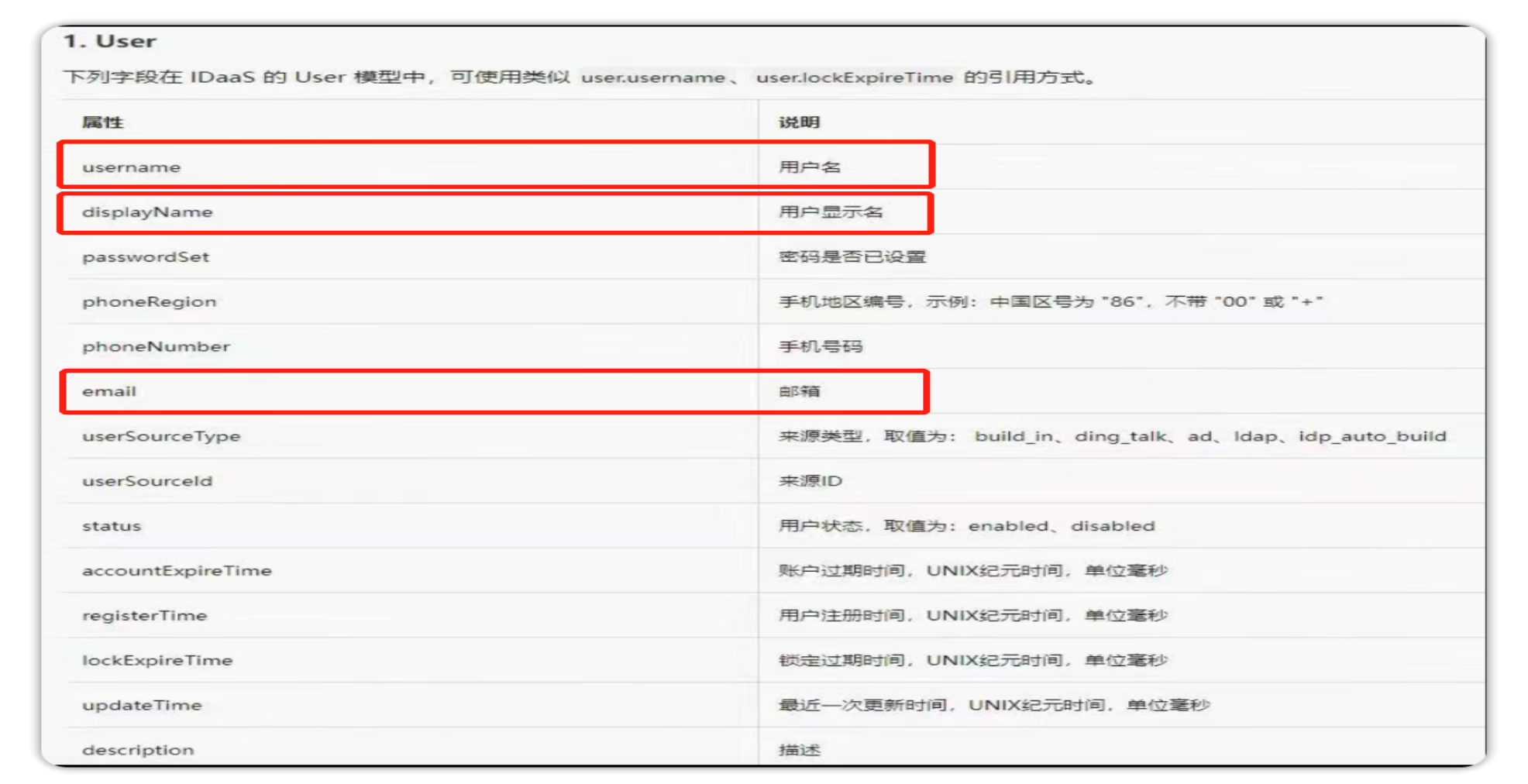The width and height of the screenshot is (1528, 784).
Task: Click the user.username inline code reference
Action: pos(652,77)
